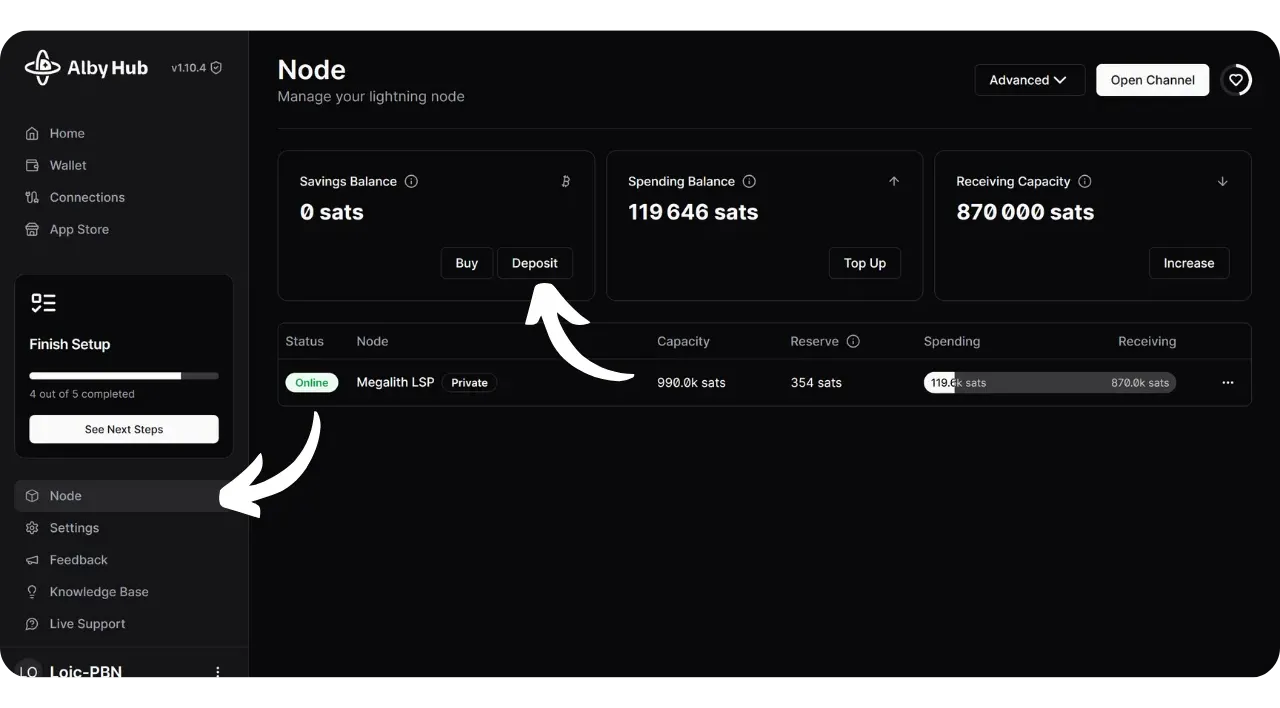Click the Alby Hub logo icon
This screenshot has height=708, width=1280.
42,68
